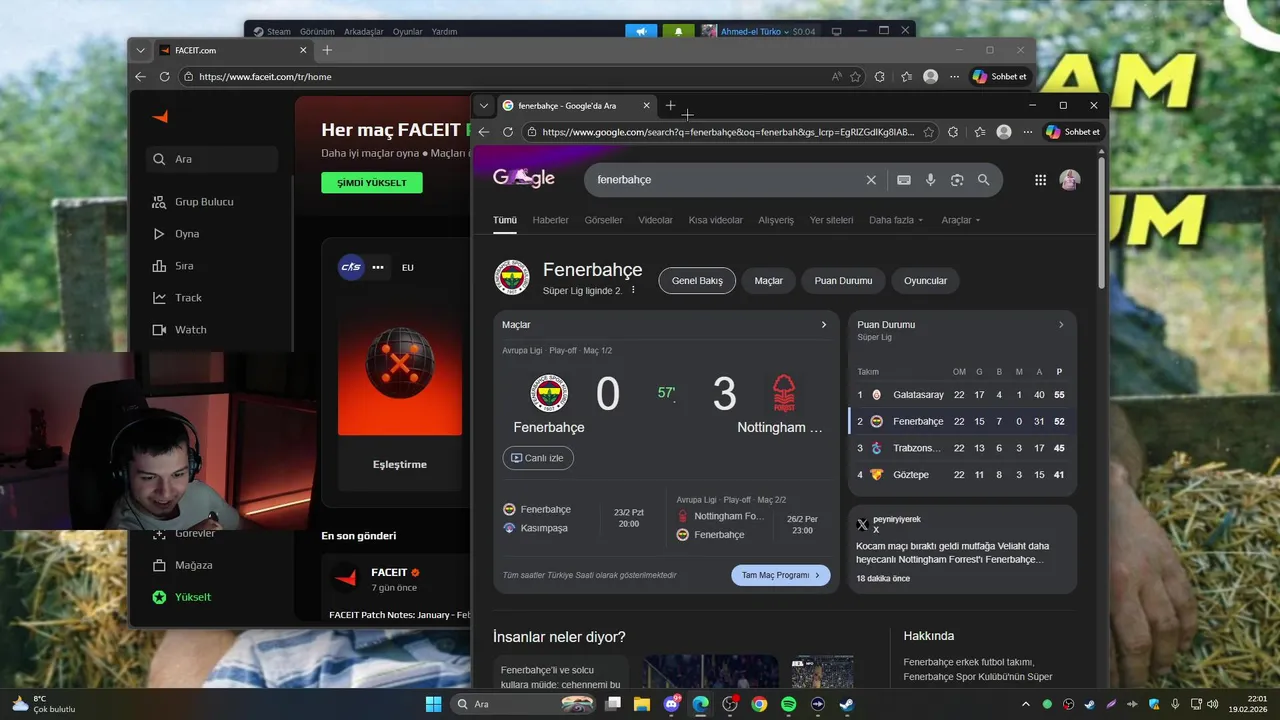Open the on-screen keyboard icon in Google search

point(904,180)
